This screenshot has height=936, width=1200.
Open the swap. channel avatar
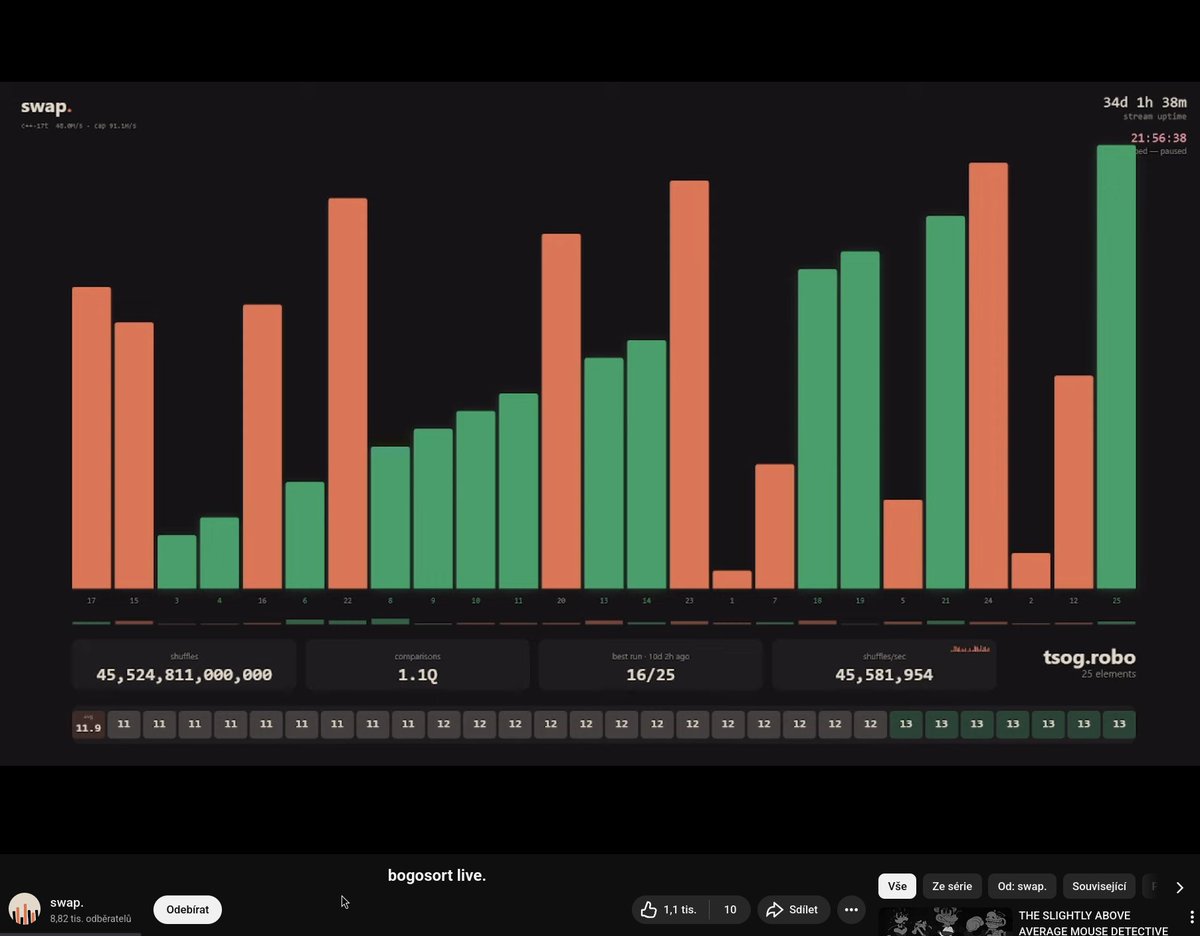point(24,909)
